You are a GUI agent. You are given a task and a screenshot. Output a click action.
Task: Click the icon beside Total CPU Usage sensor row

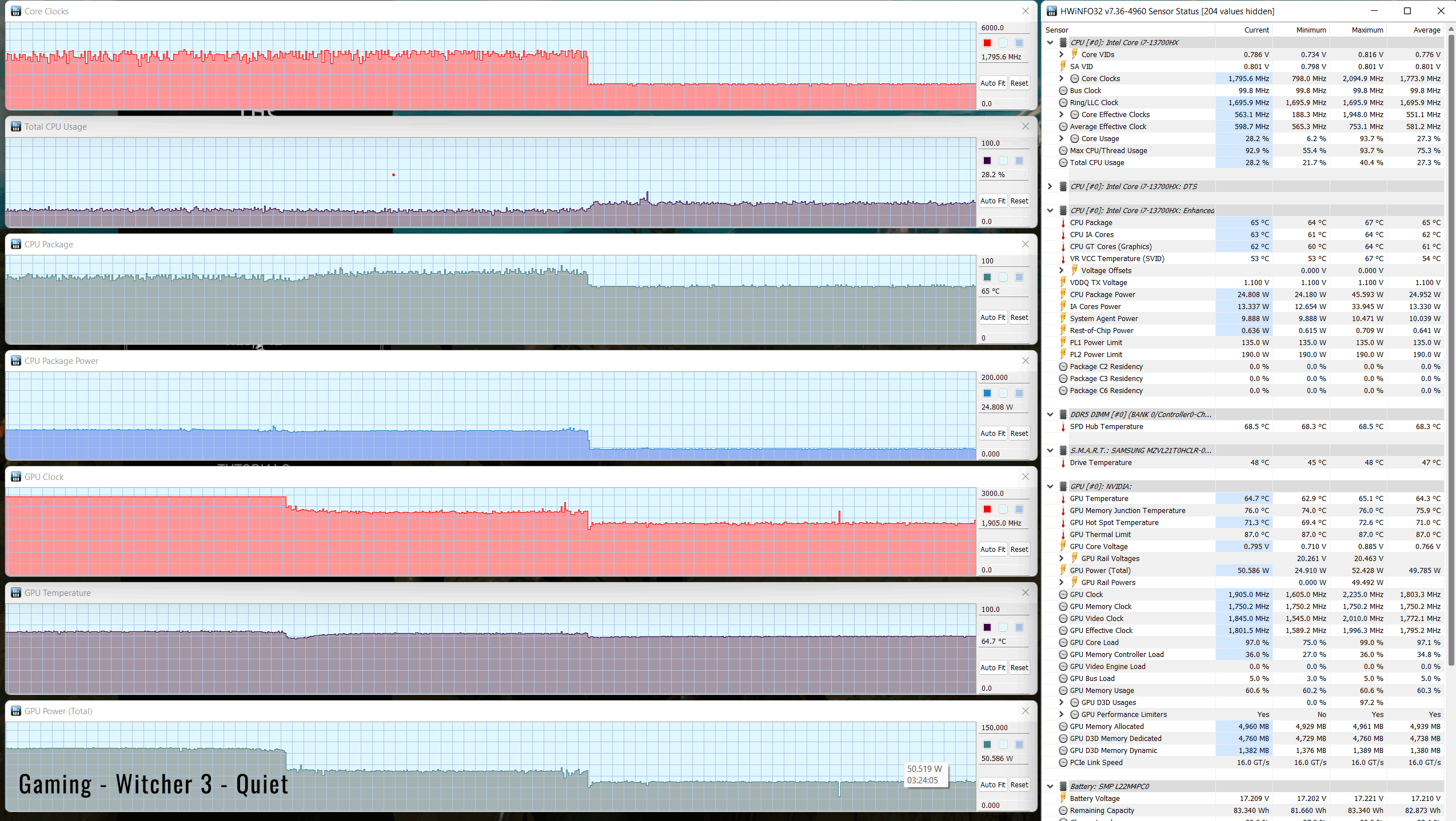coord(1063,162)
